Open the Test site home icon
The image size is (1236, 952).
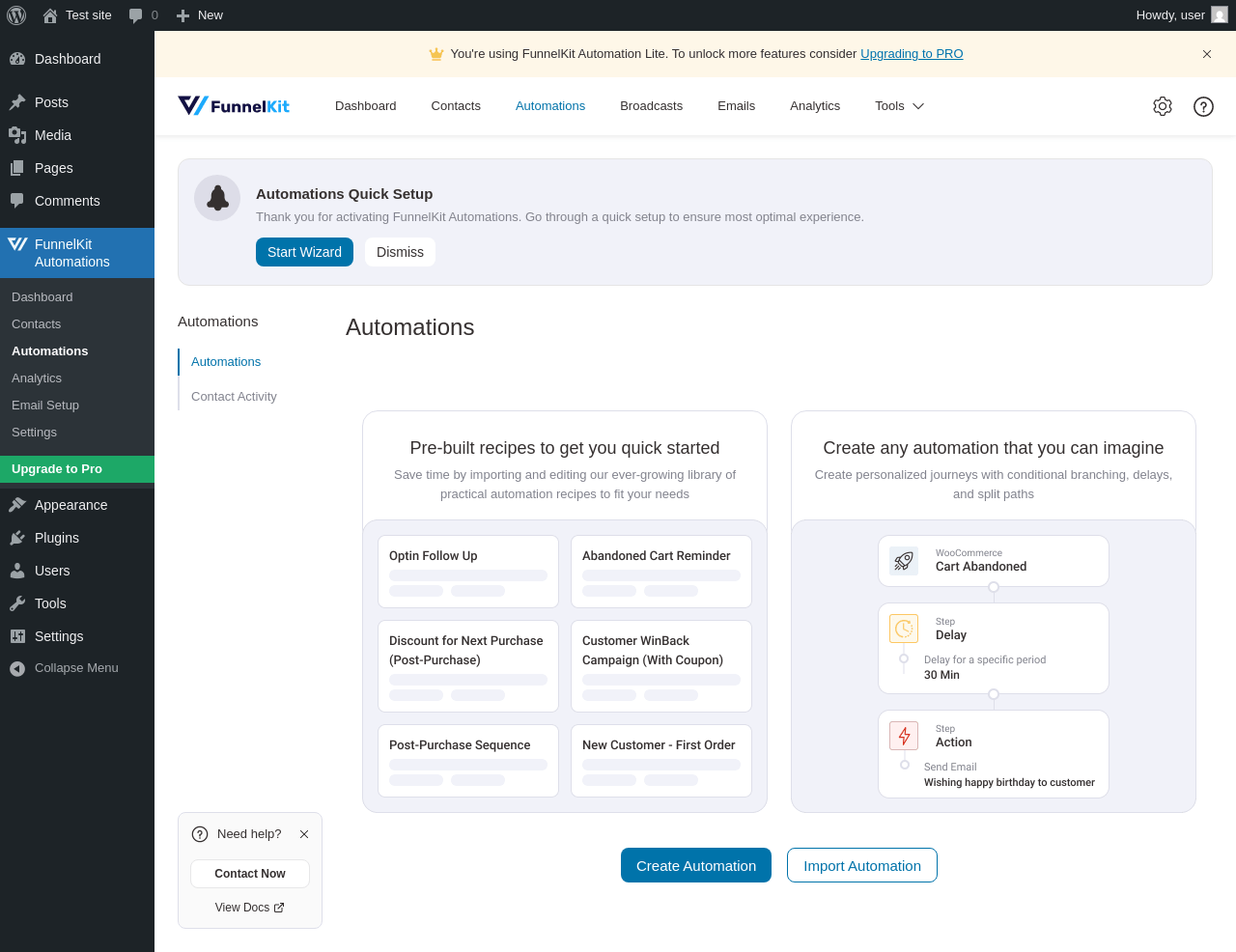(x=50, y=15)
